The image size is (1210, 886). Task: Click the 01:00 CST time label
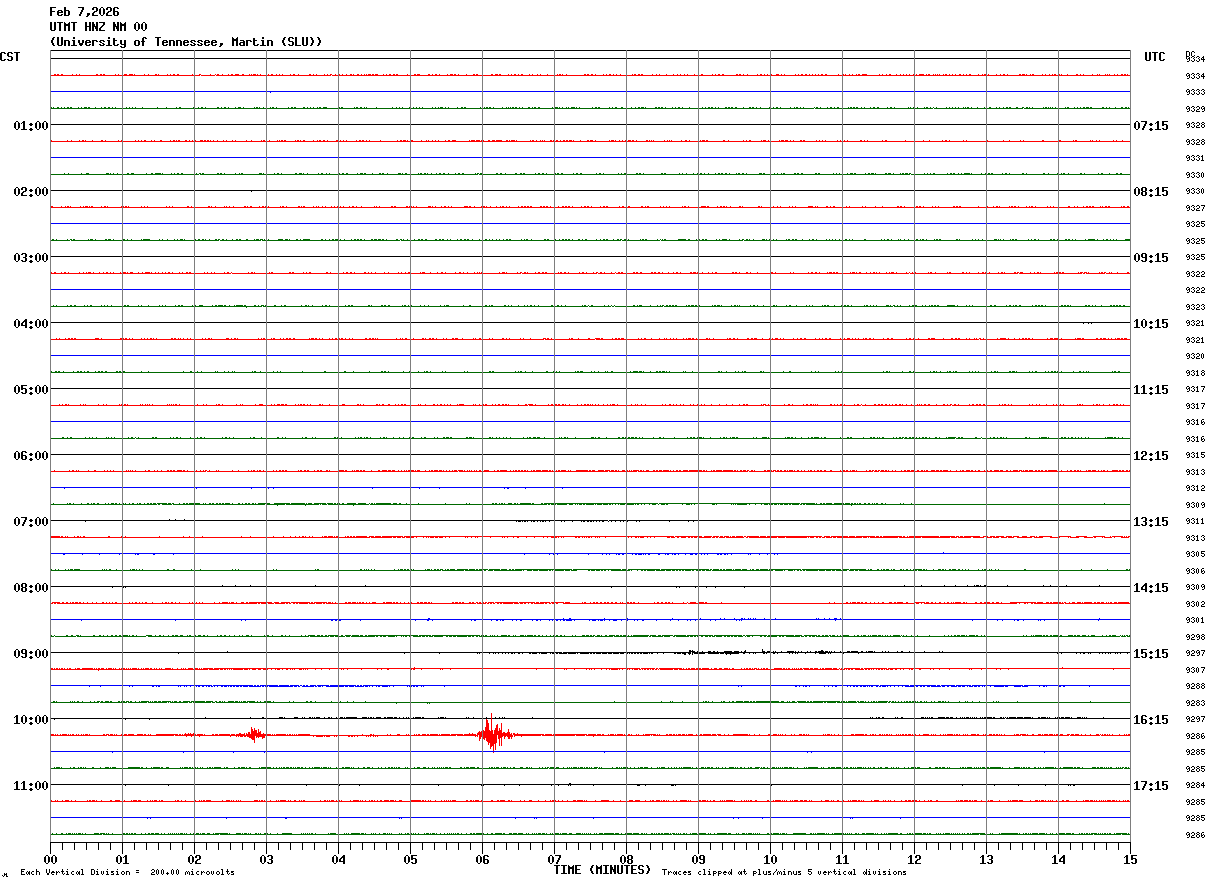click(x=31, y=125)
